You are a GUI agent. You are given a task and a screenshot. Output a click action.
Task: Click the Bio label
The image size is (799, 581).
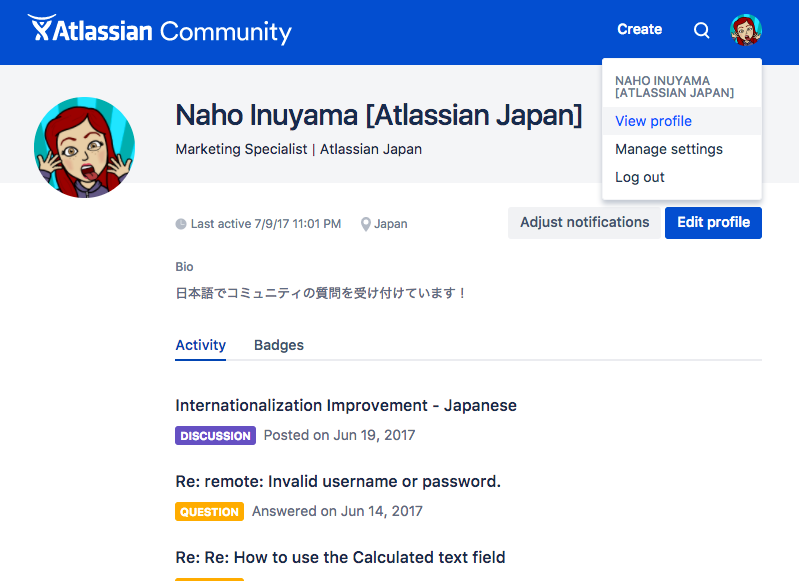pyautogui.click(x=184, y=267)
